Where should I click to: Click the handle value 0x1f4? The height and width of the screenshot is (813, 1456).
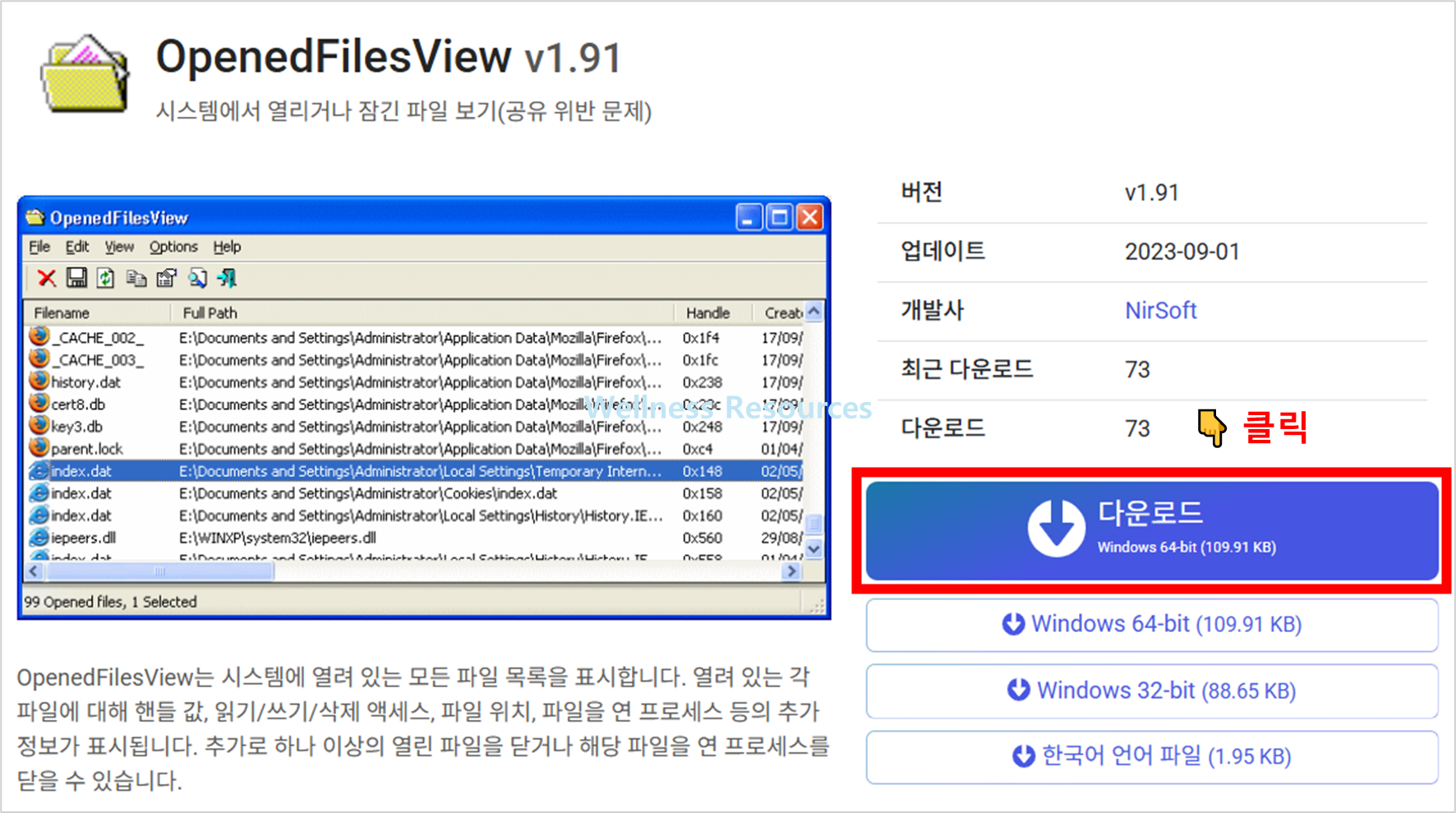(700, 338)
